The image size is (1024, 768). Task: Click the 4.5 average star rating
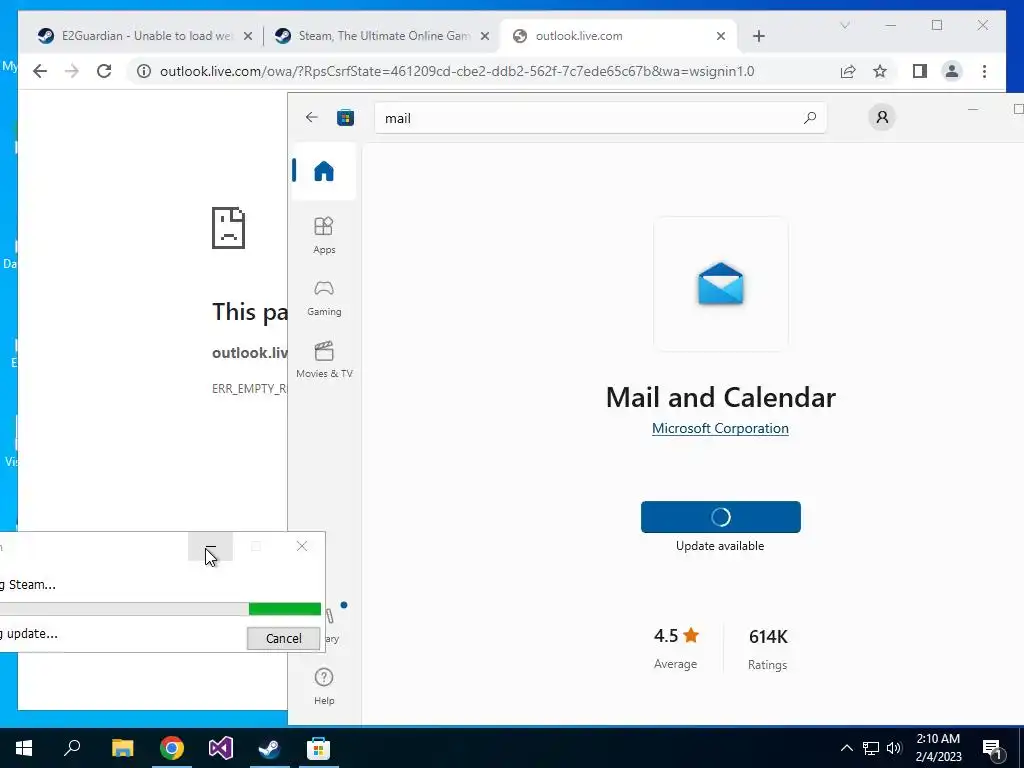click(x=677, y=635)
